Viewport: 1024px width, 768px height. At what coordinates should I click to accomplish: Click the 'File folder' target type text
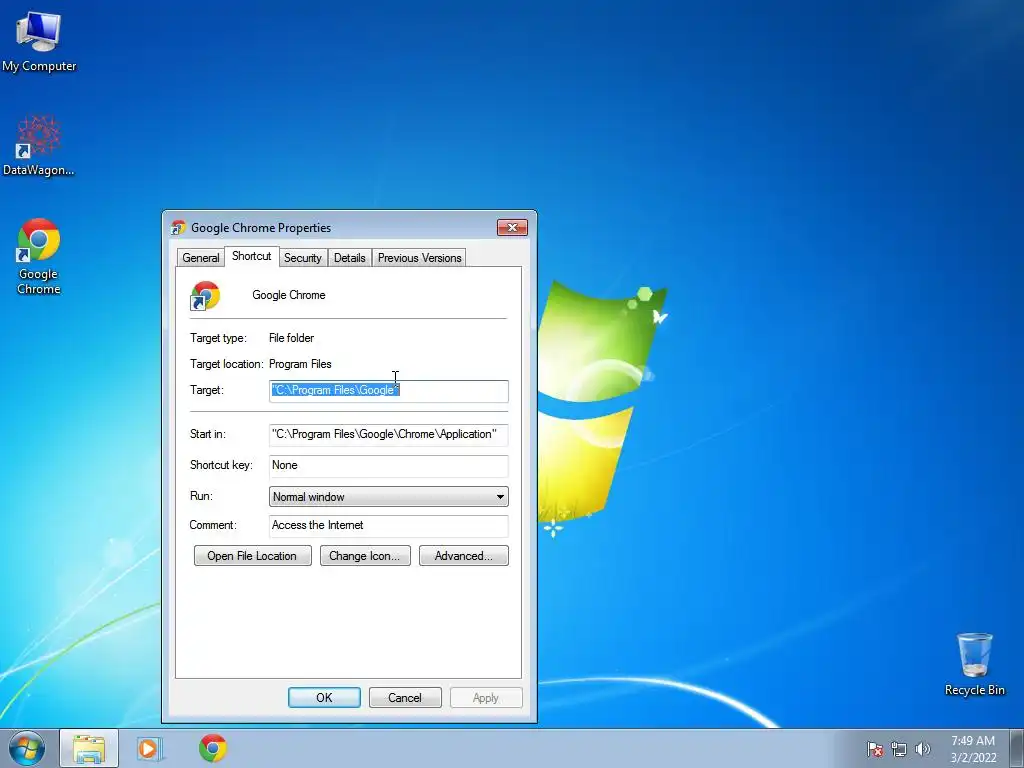[291, 338]
